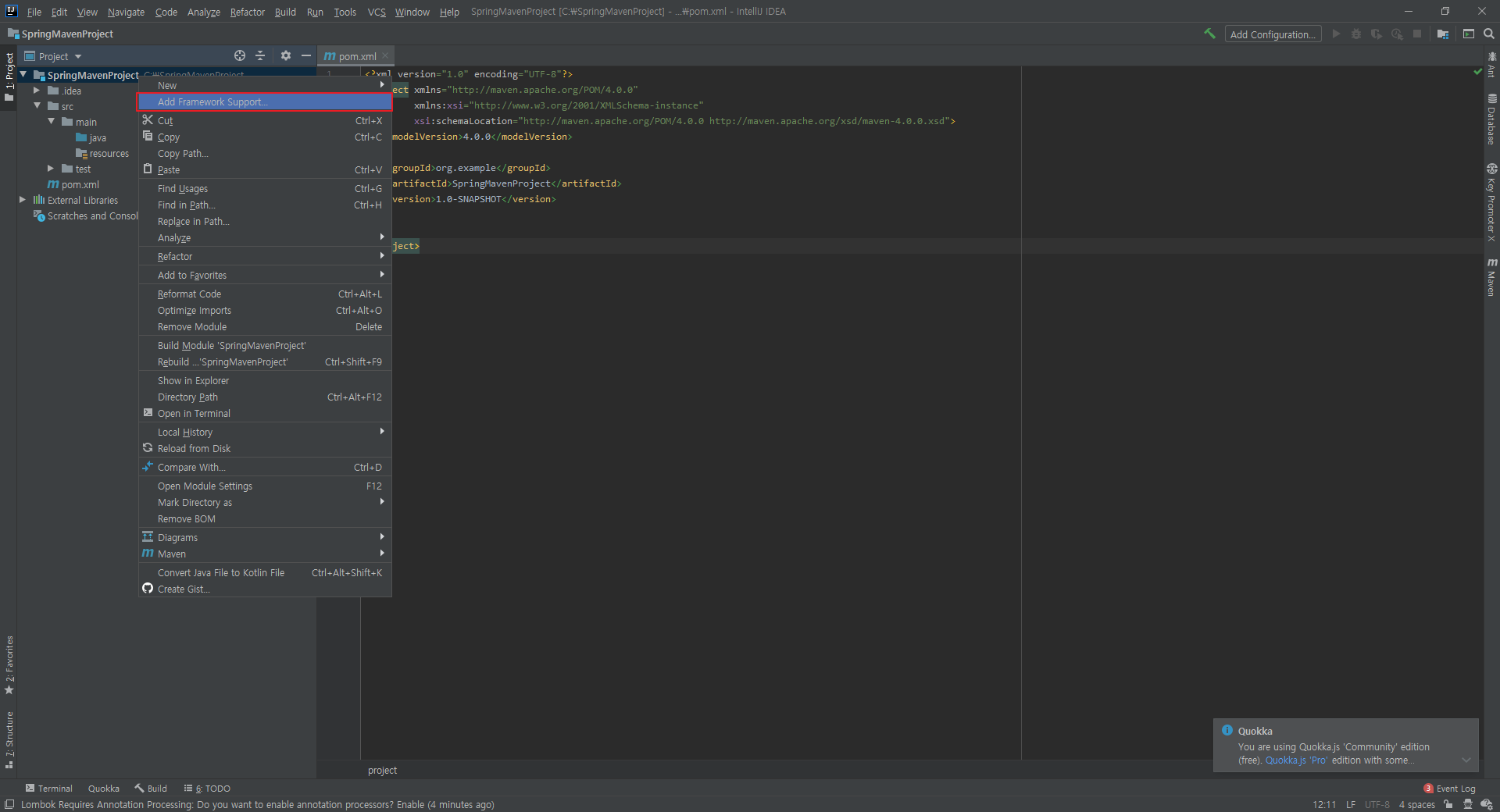This screenshot has height=812, width=1500.
Task: Open the Build tool window tab
Action: coord(151,789)
